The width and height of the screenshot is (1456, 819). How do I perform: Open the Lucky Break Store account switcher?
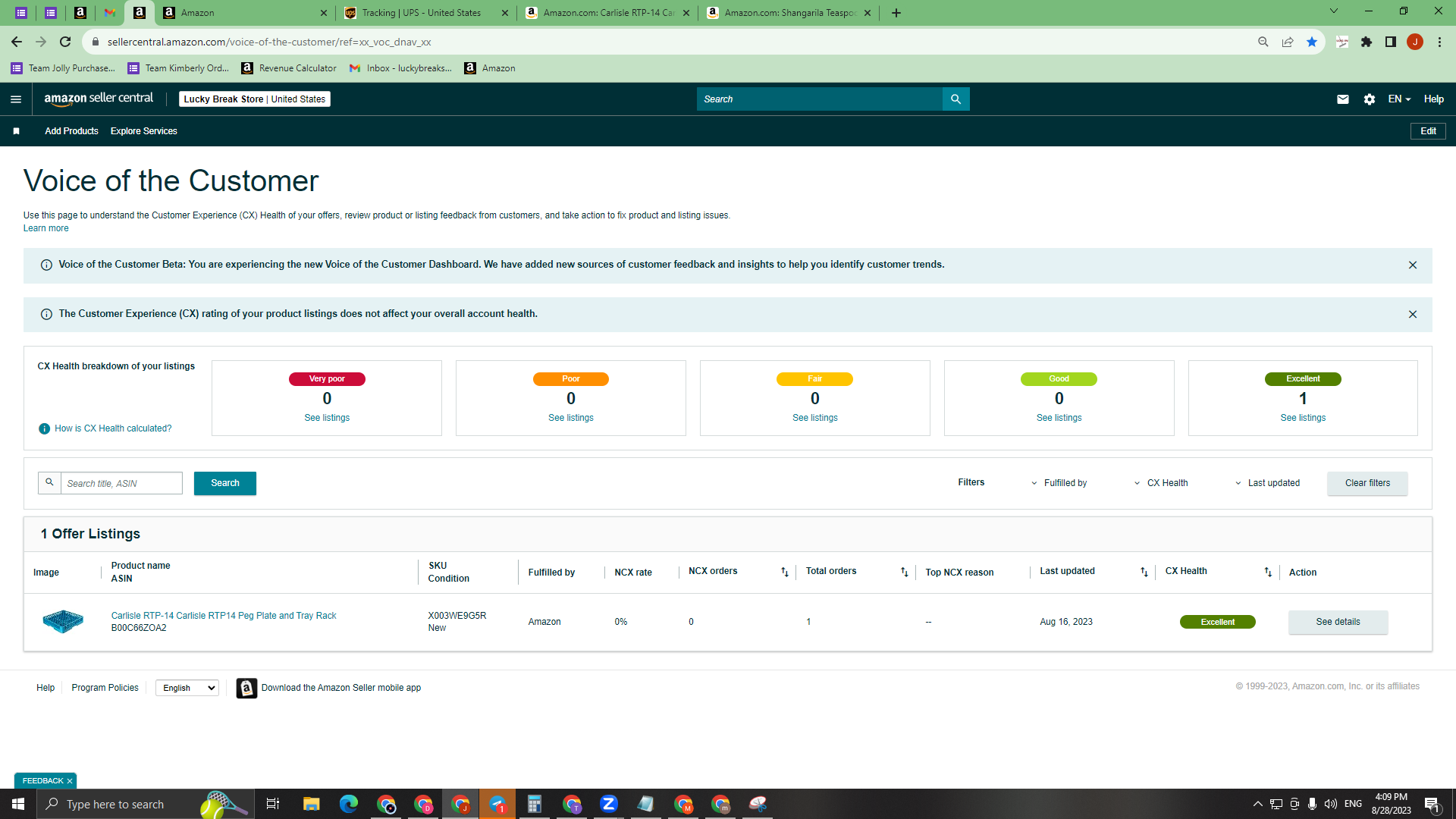pyautogui.click(x=255, y=99)
